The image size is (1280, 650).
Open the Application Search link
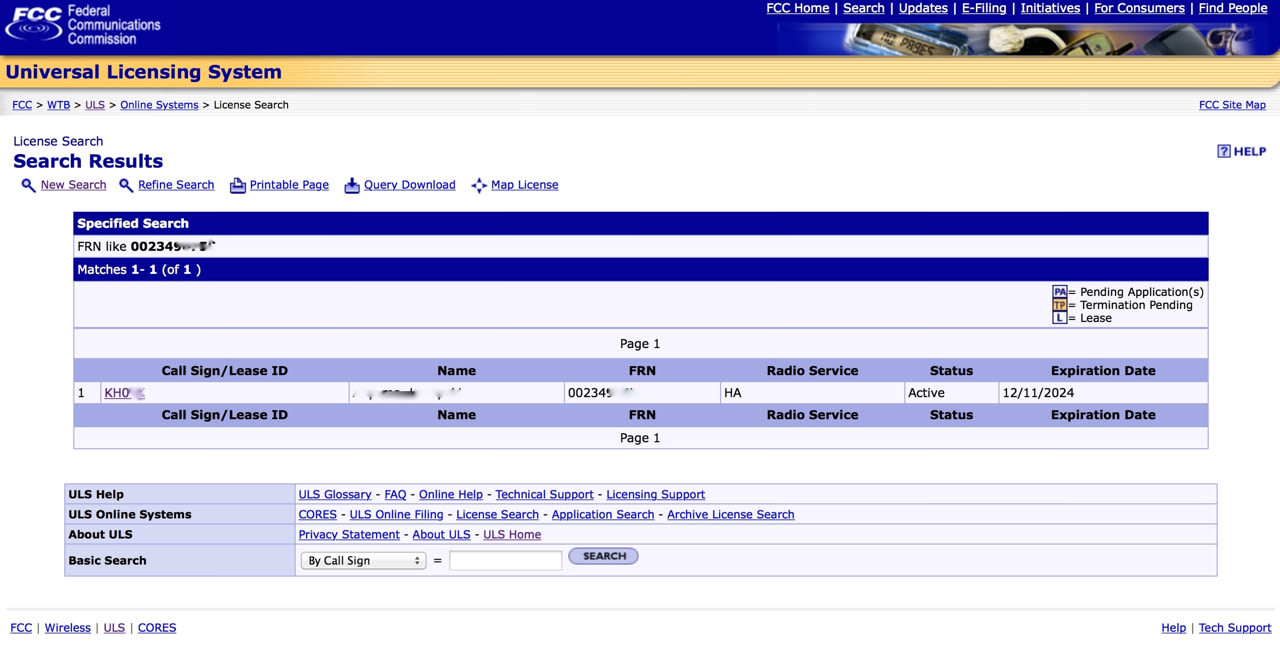pos(603,515)
